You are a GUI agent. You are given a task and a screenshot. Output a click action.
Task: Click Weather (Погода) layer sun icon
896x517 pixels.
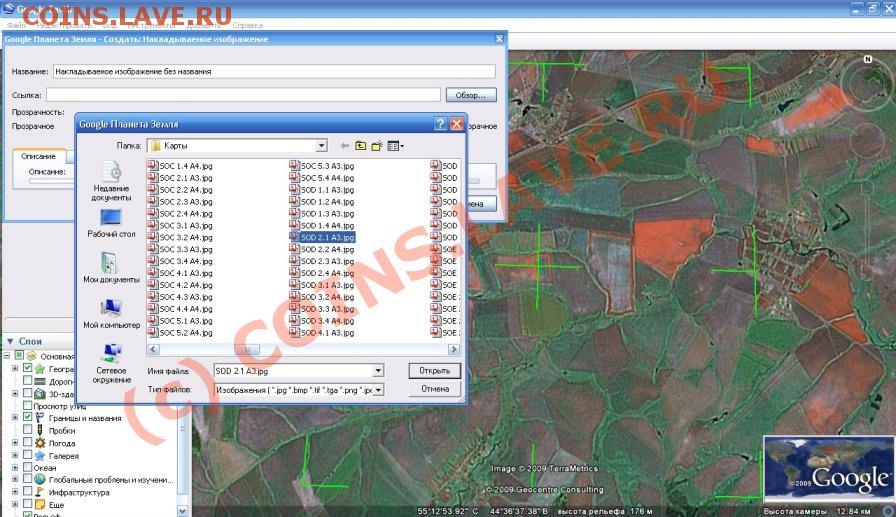tap(40, 443)
